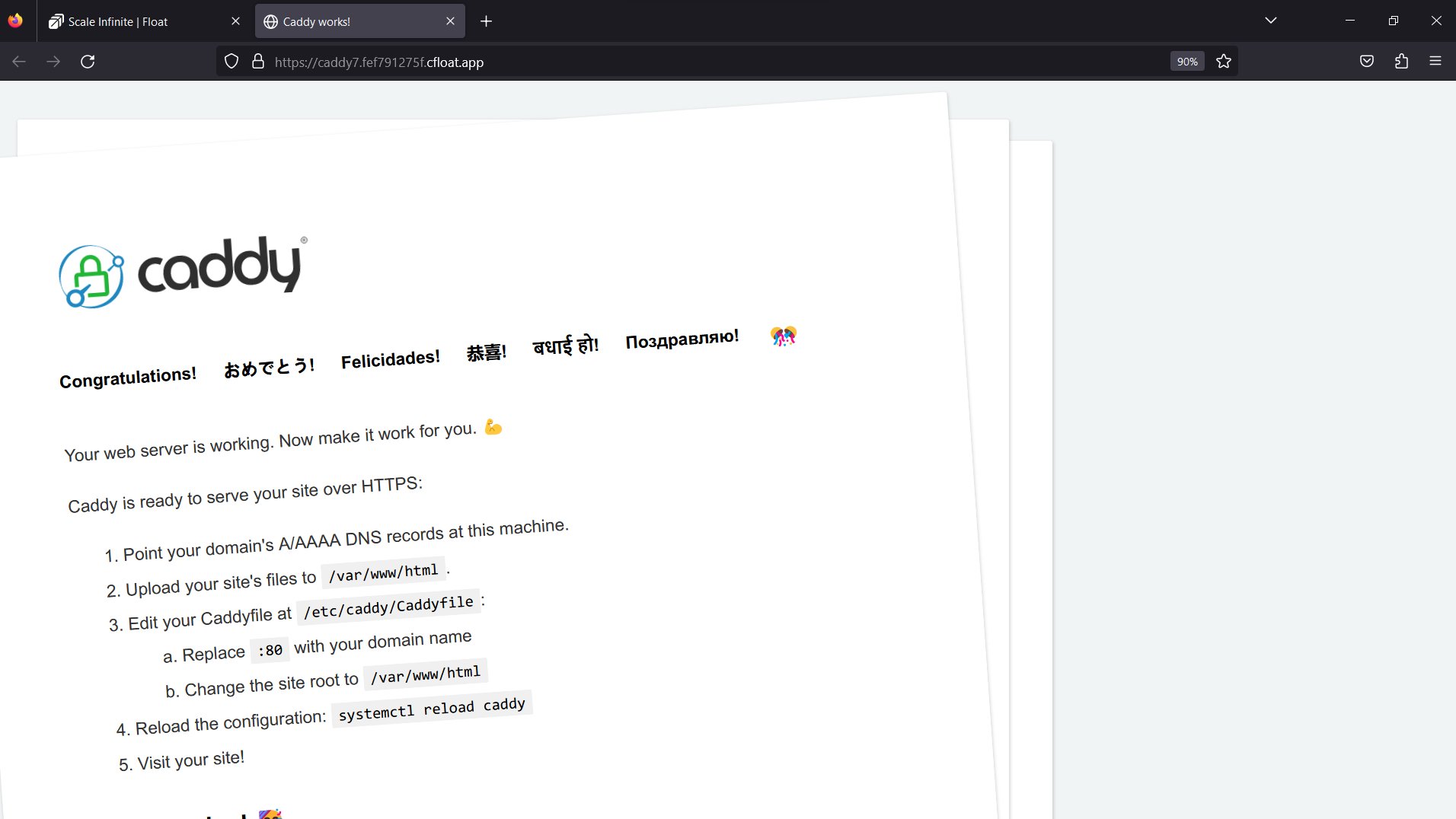Click the おめでとう! greeting
Image resolution: width=1456 pixels, height=819 pixels.
pos(269,367)
